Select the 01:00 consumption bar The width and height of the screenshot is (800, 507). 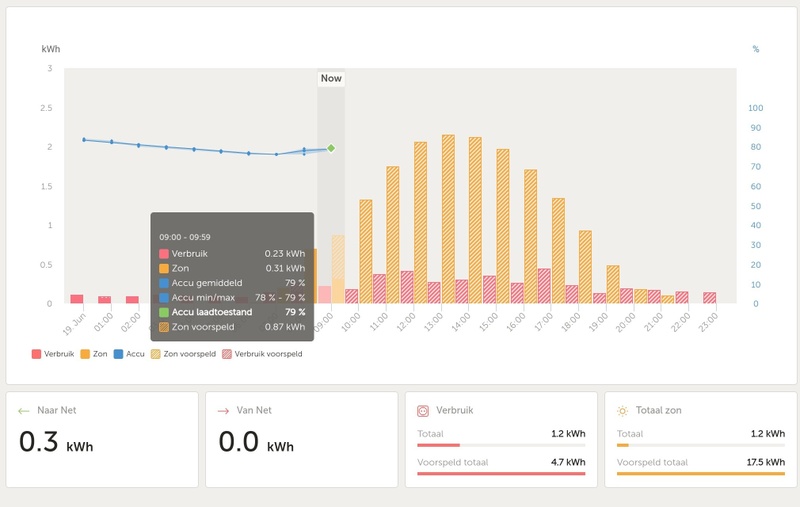point(105,300)
